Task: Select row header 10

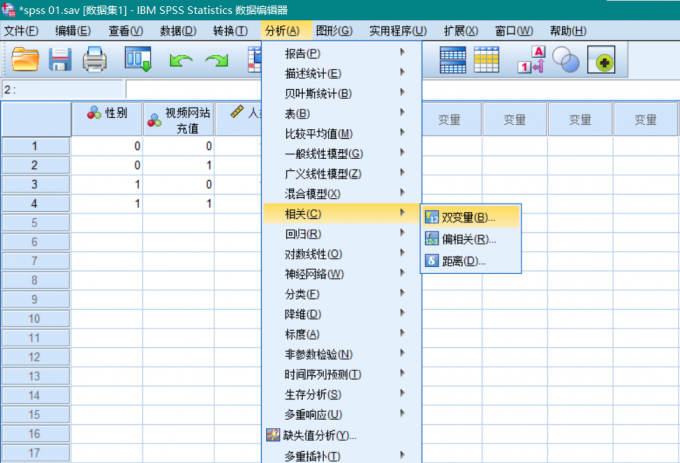Action: tap(36, 319)
